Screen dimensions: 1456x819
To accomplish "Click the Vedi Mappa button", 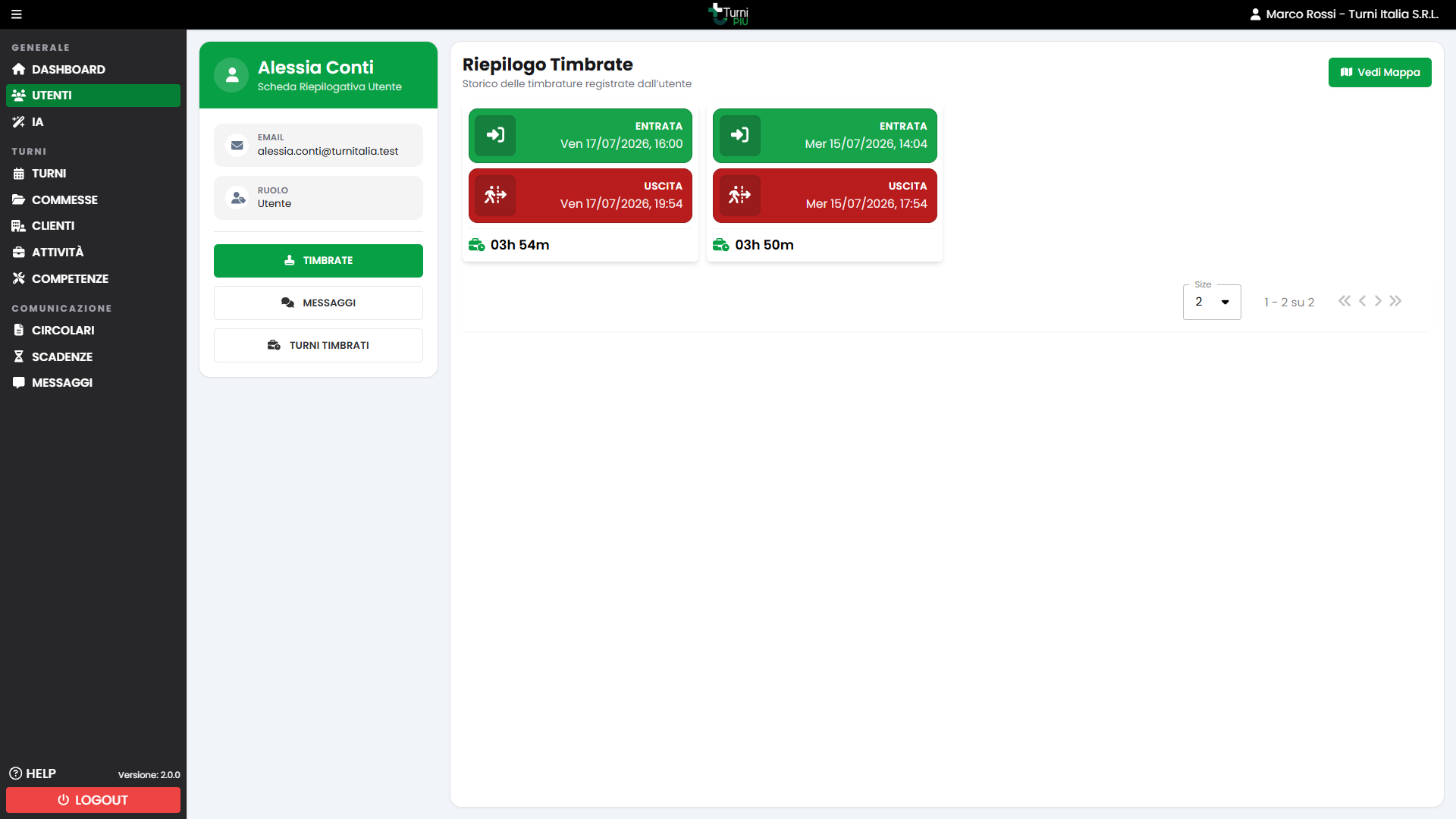I will click(x=1379, y=73).
